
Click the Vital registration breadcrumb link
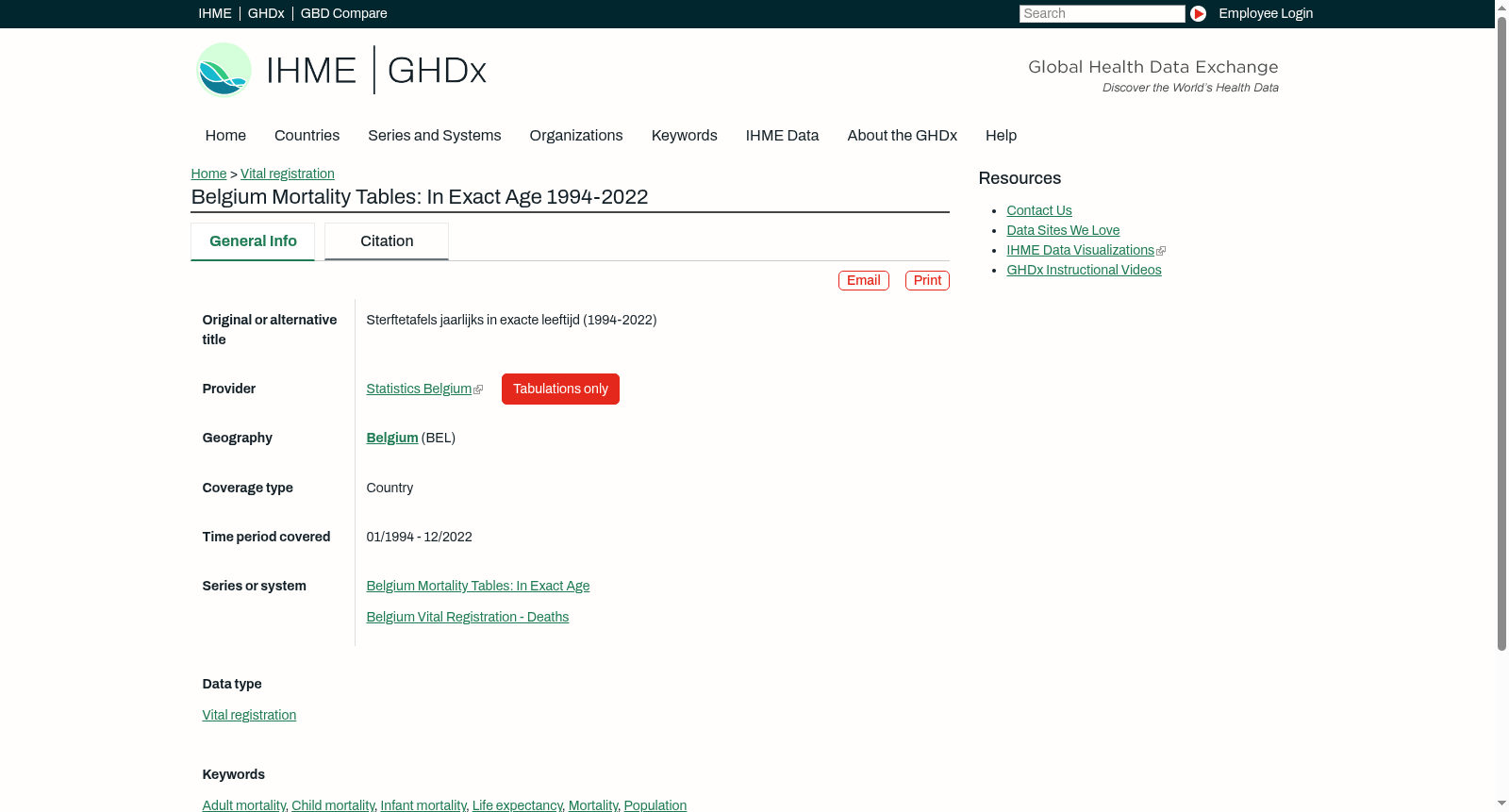288,174
